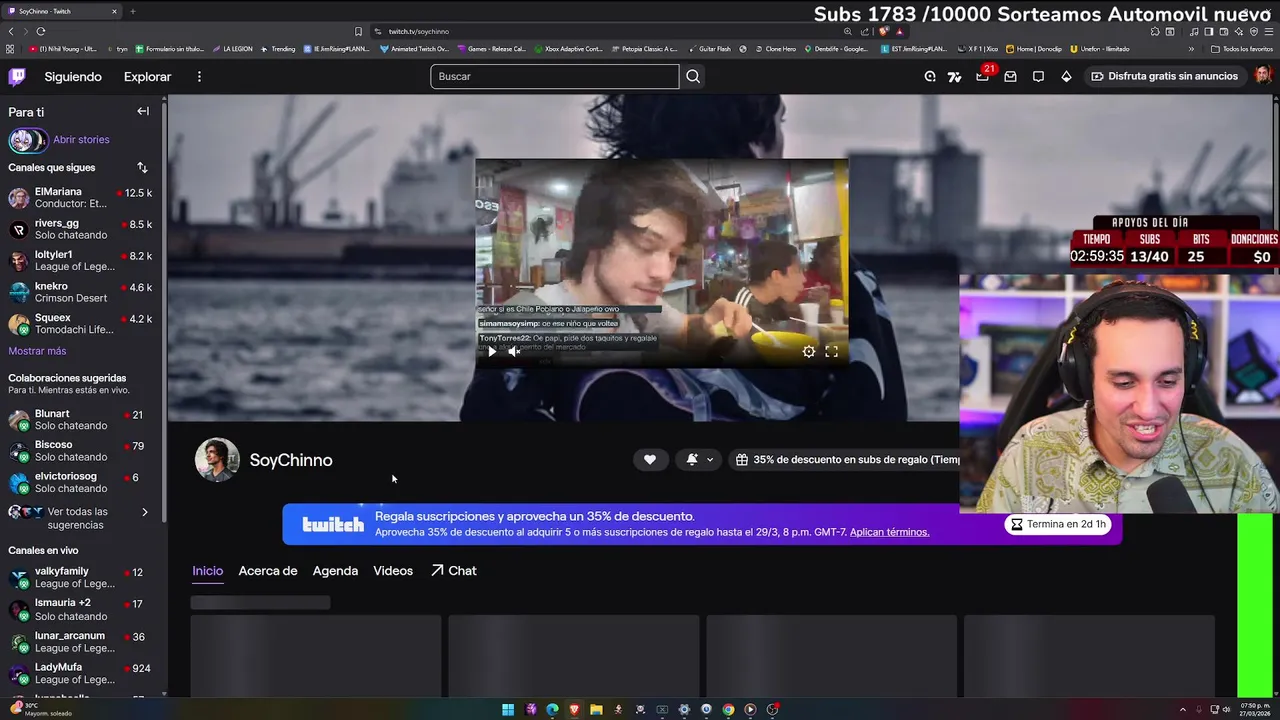Open valkyfamily live channel
The width and height of the screenshot is (1280, 720).
(80, 577)
